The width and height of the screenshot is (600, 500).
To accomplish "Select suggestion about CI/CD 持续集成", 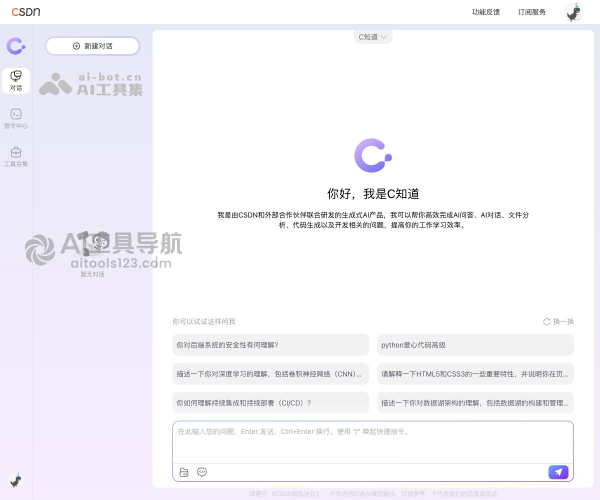I will coord(271,403).
